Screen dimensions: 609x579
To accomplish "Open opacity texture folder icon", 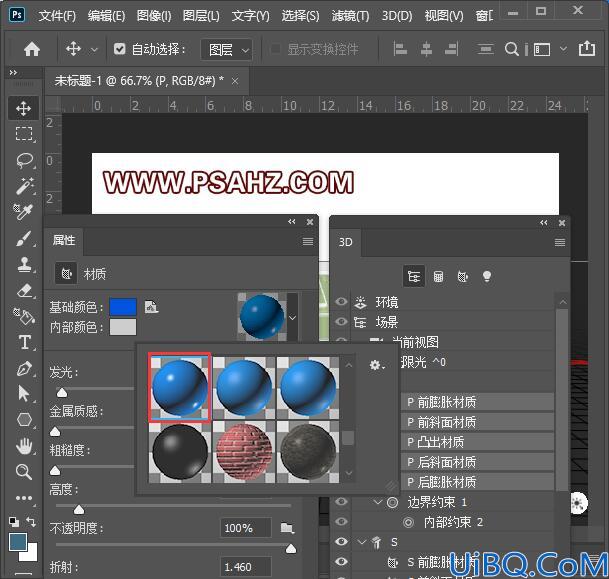I will click(287, 528).
